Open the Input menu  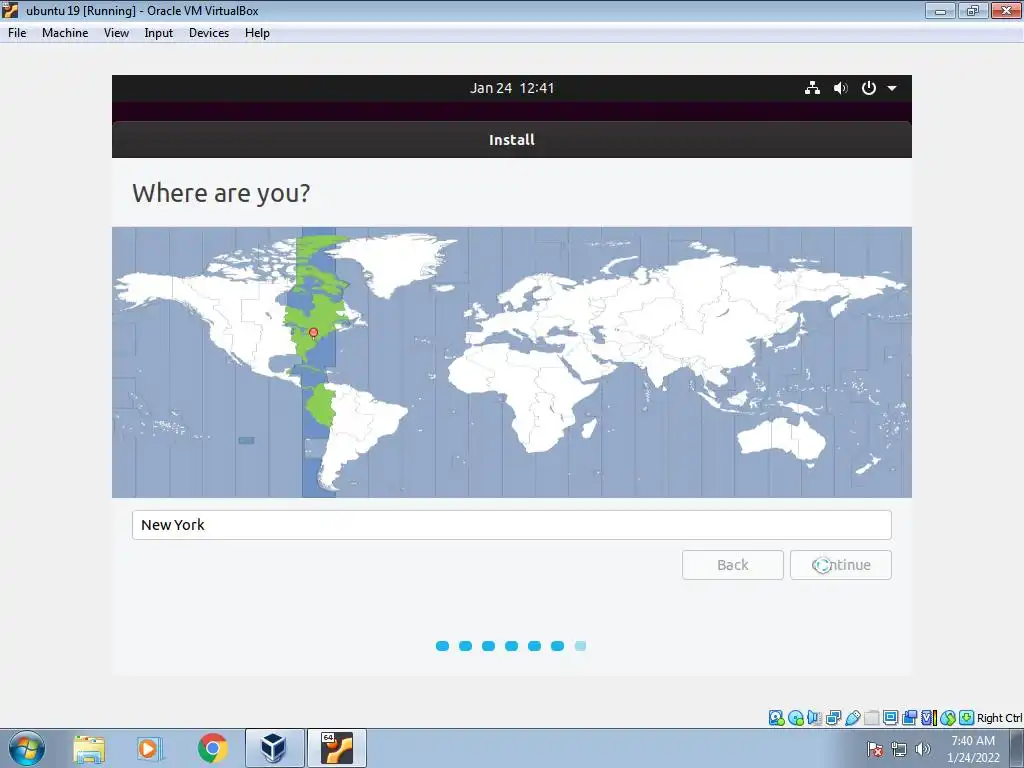coord(159,33)
